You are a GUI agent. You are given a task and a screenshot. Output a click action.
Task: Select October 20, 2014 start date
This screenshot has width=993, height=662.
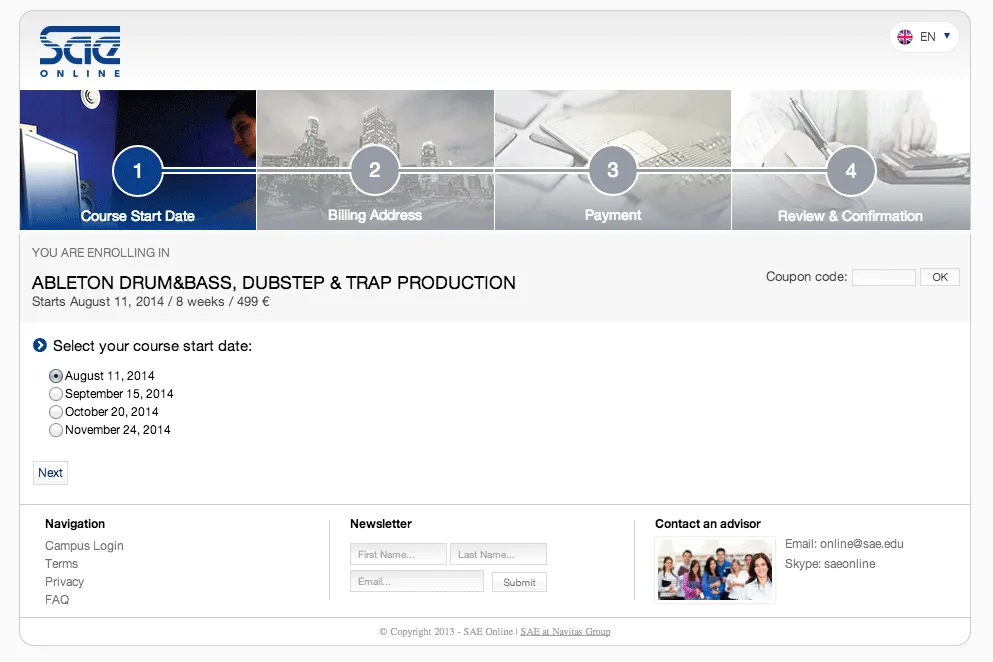pos(56,412)
